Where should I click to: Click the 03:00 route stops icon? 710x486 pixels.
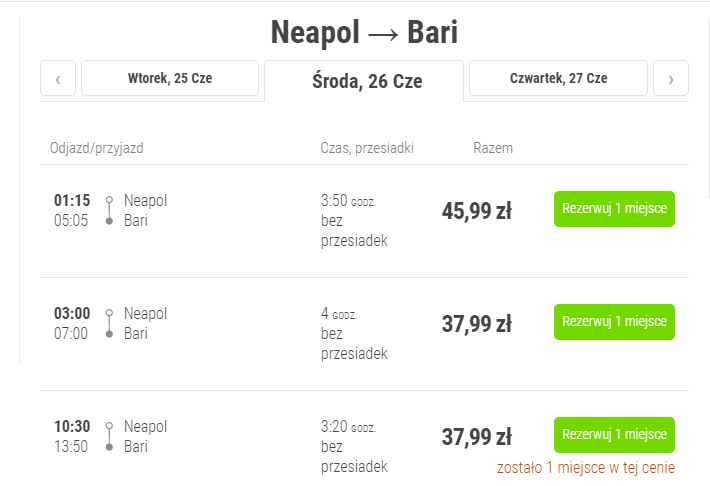click(109, 323)
